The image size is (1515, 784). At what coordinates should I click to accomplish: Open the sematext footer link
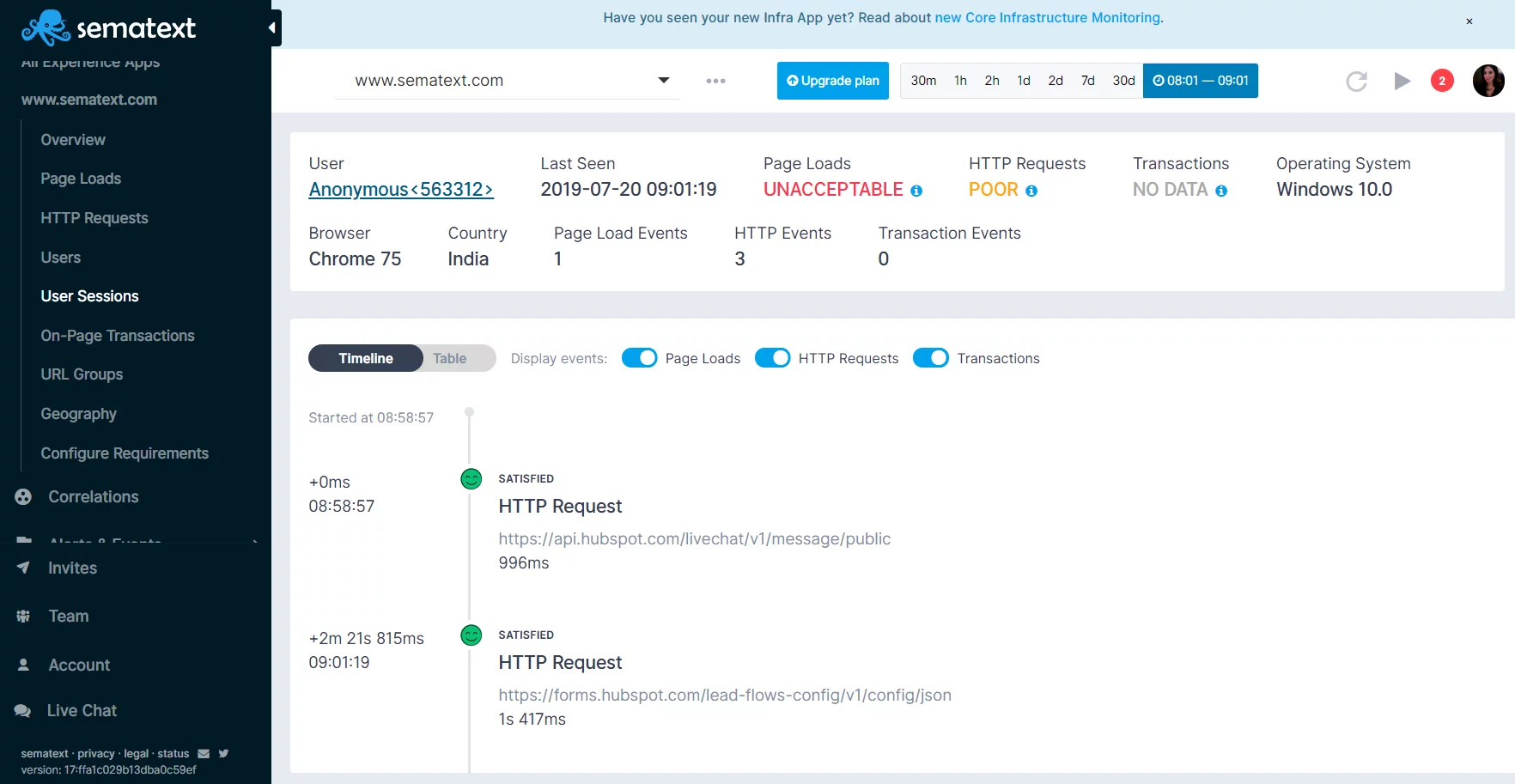pos(45,754)
